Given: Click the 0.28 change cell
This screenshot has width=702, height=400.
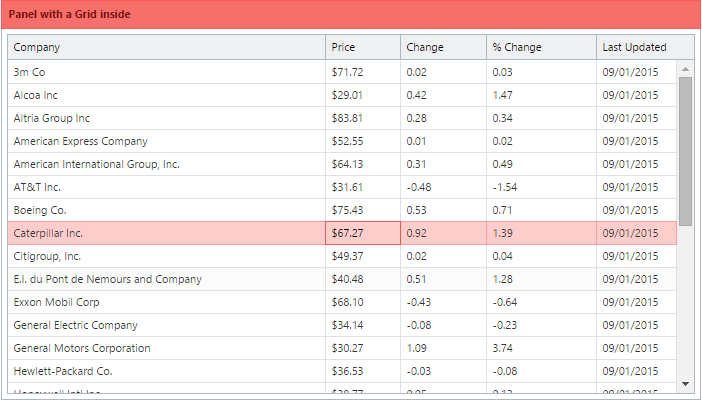Looking at the screenshot, I should [x=444, y=118].
